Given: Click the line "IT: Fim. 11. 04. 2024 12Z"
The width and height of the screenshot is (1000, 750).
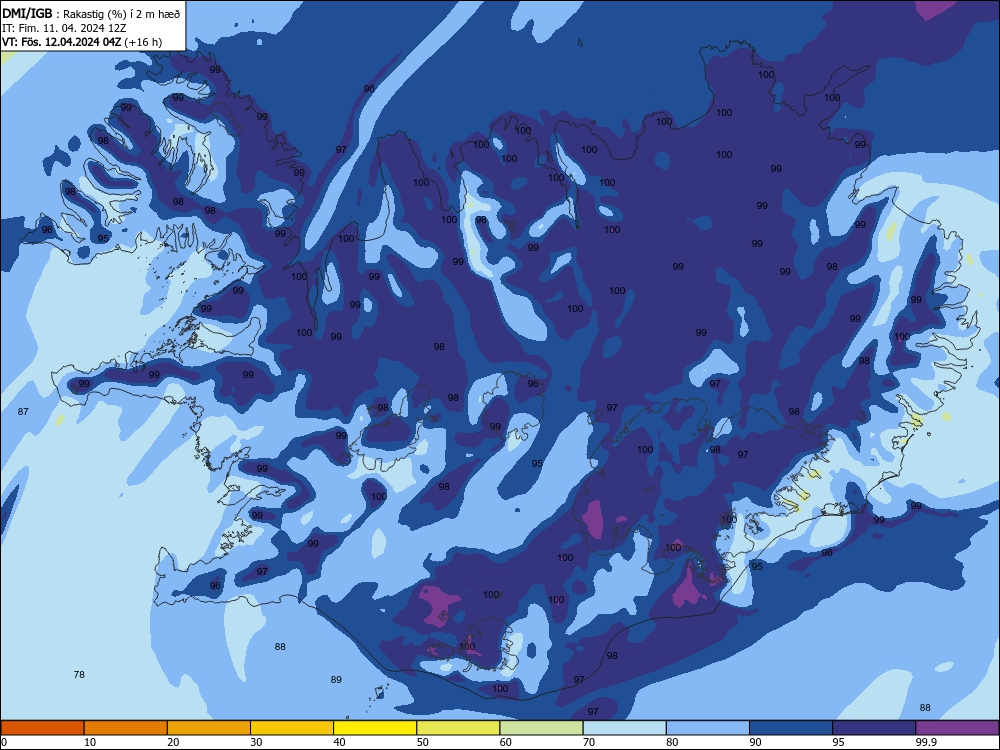Looking at the screenshot, I should click(64, 28).
